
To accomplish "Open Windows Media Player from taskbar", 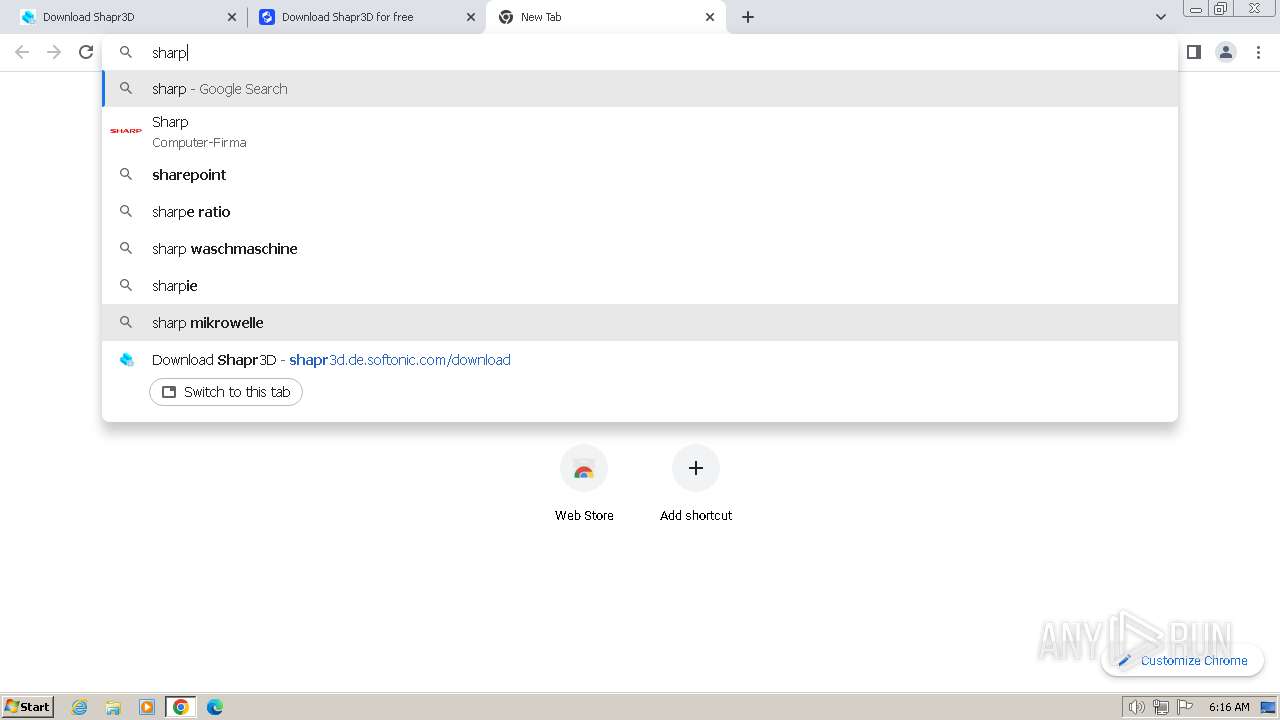I will 147,707.
